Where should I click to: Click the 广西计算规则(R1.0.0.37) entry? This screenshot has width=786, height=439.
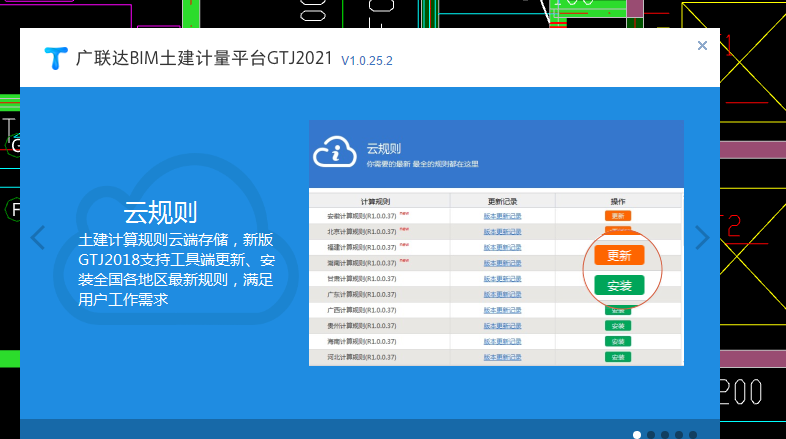[x=361, y=310]
